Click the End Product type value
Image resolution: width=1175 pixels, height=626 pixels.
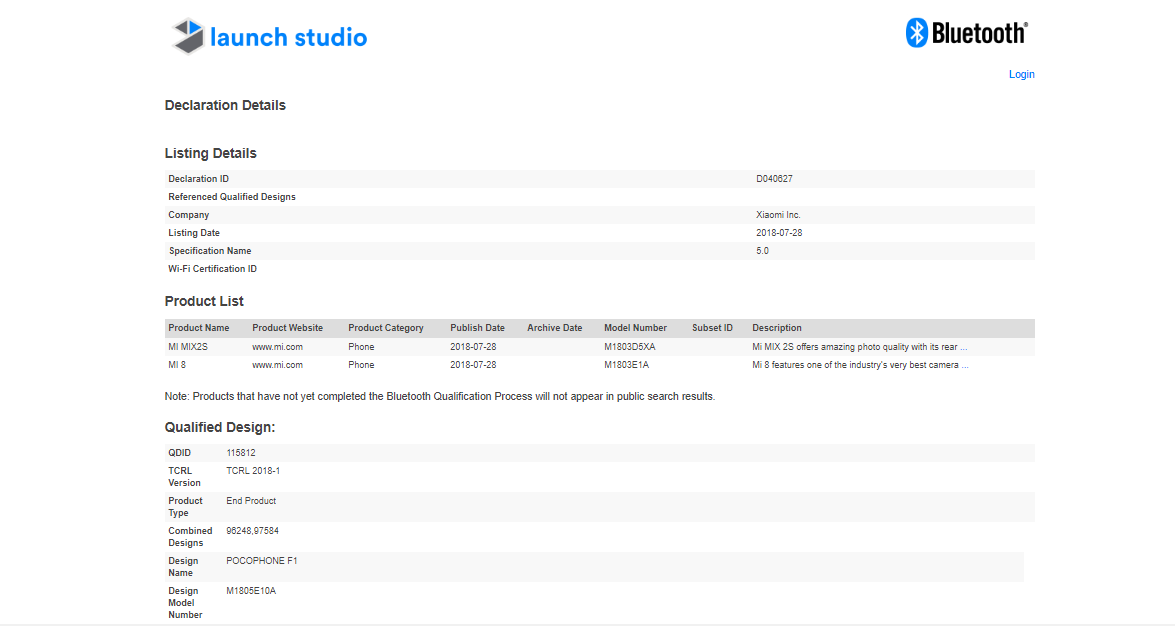pyautogui.click(x=251, y=502)
